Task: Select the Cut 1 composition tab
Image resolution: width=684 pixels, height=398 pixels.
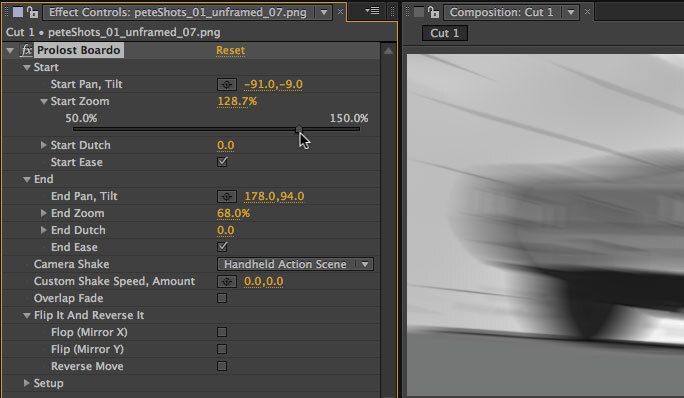Action: point(445,33)
